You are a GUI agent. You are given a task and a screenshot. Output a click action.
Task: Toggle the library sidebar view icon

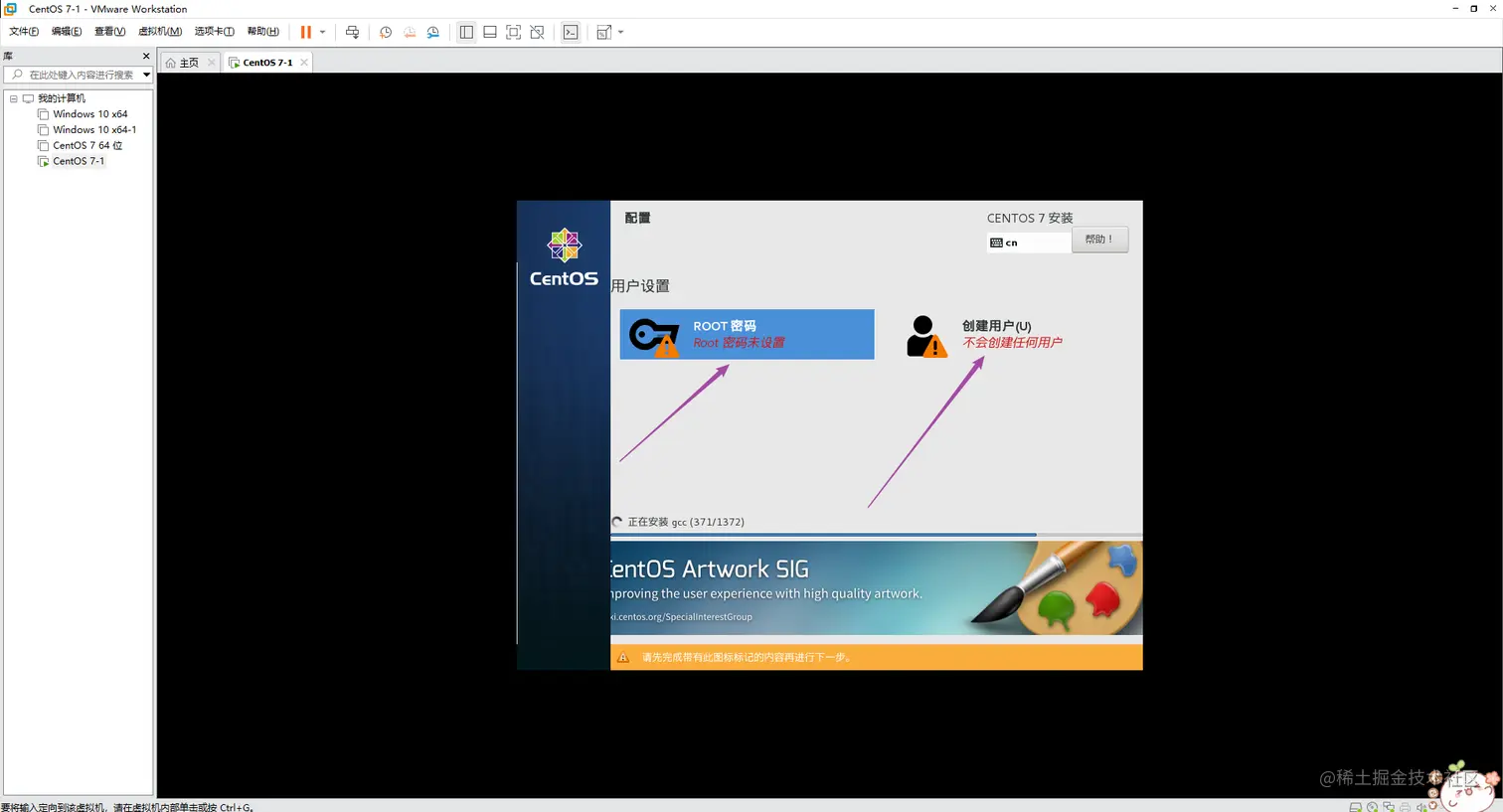466,32
